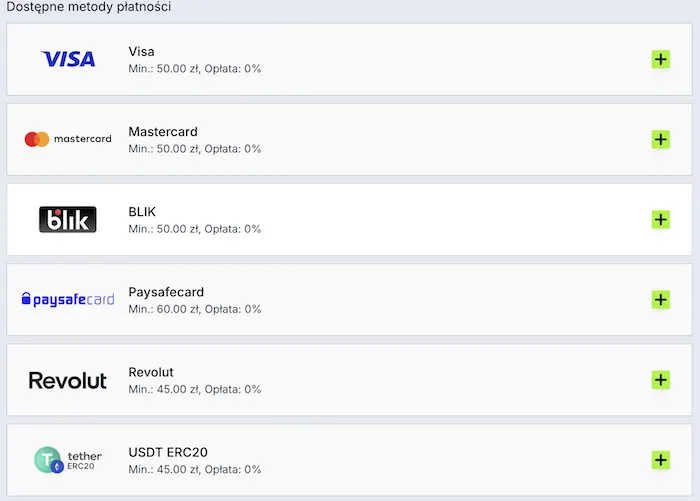Viewport: 700px width, 501px height.
Task: Choose the Paysafecard payment method name
Action: click(166, 292)
